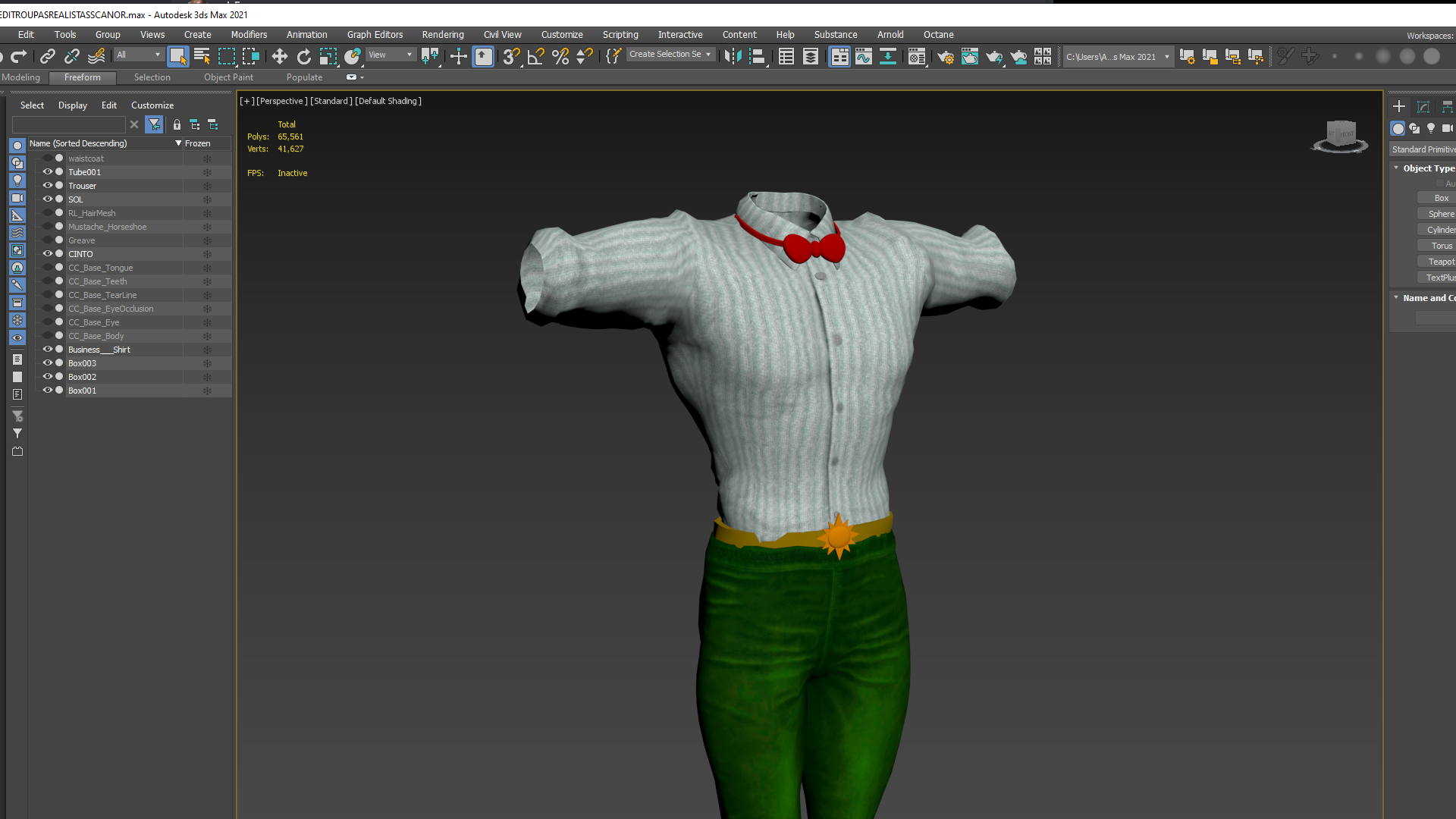This screenshot has height=819, width=1456.
Task: Open the Scripting menu
Action: pyautogui.click(x=620, y=35)
